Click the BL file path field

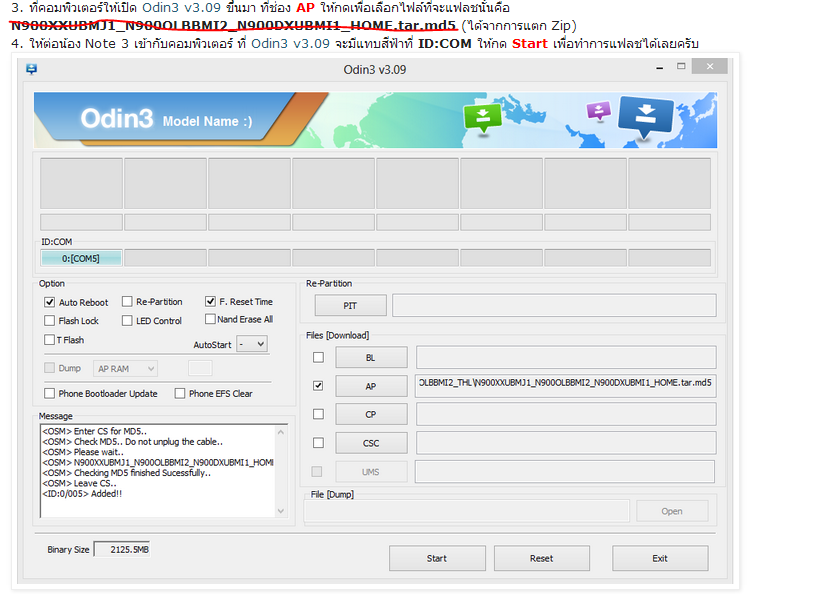(566, 357)
